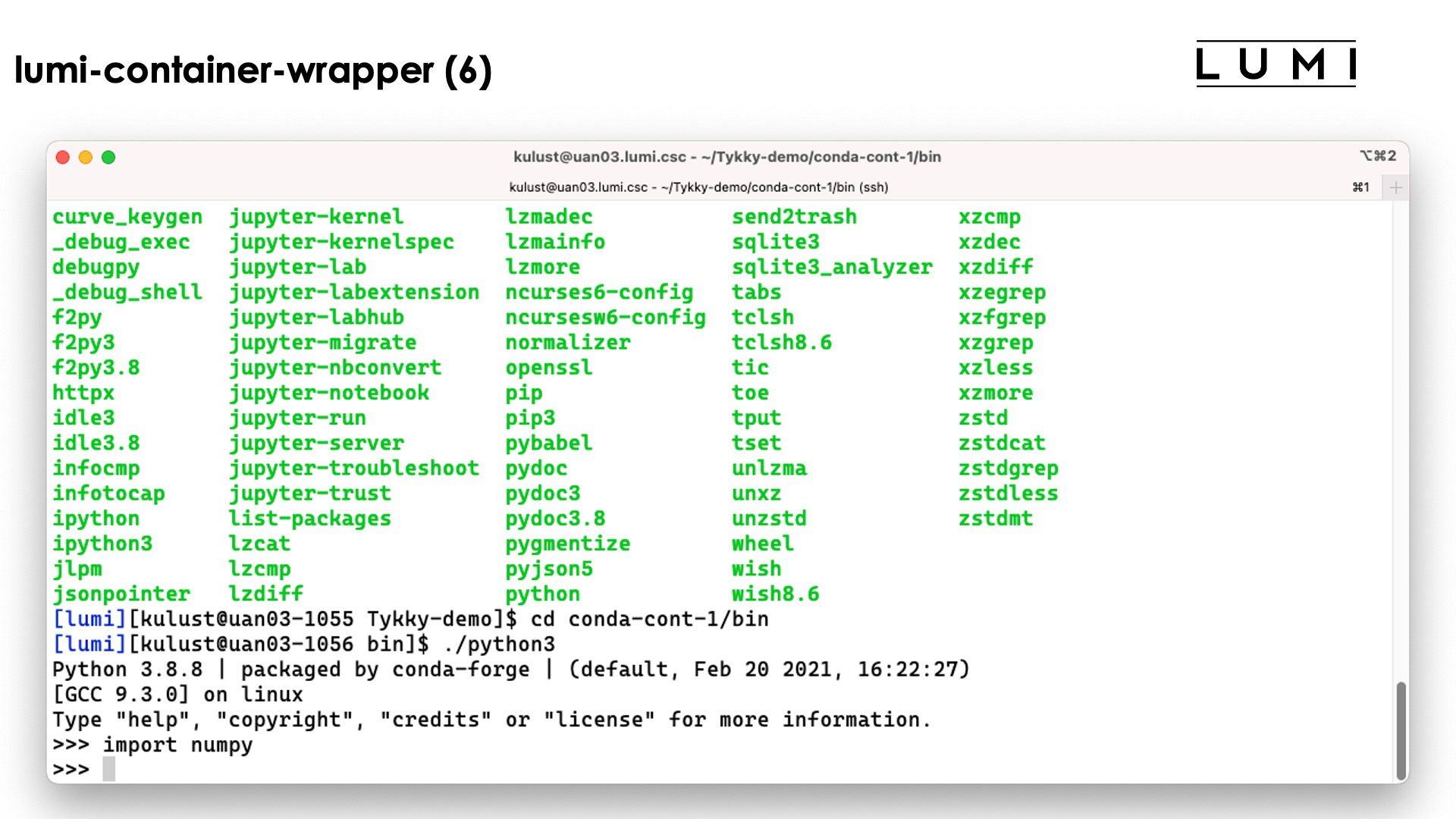Click the slide title lumi-container-wrapper (6)

pyautogui.click(x=253, y=71)
